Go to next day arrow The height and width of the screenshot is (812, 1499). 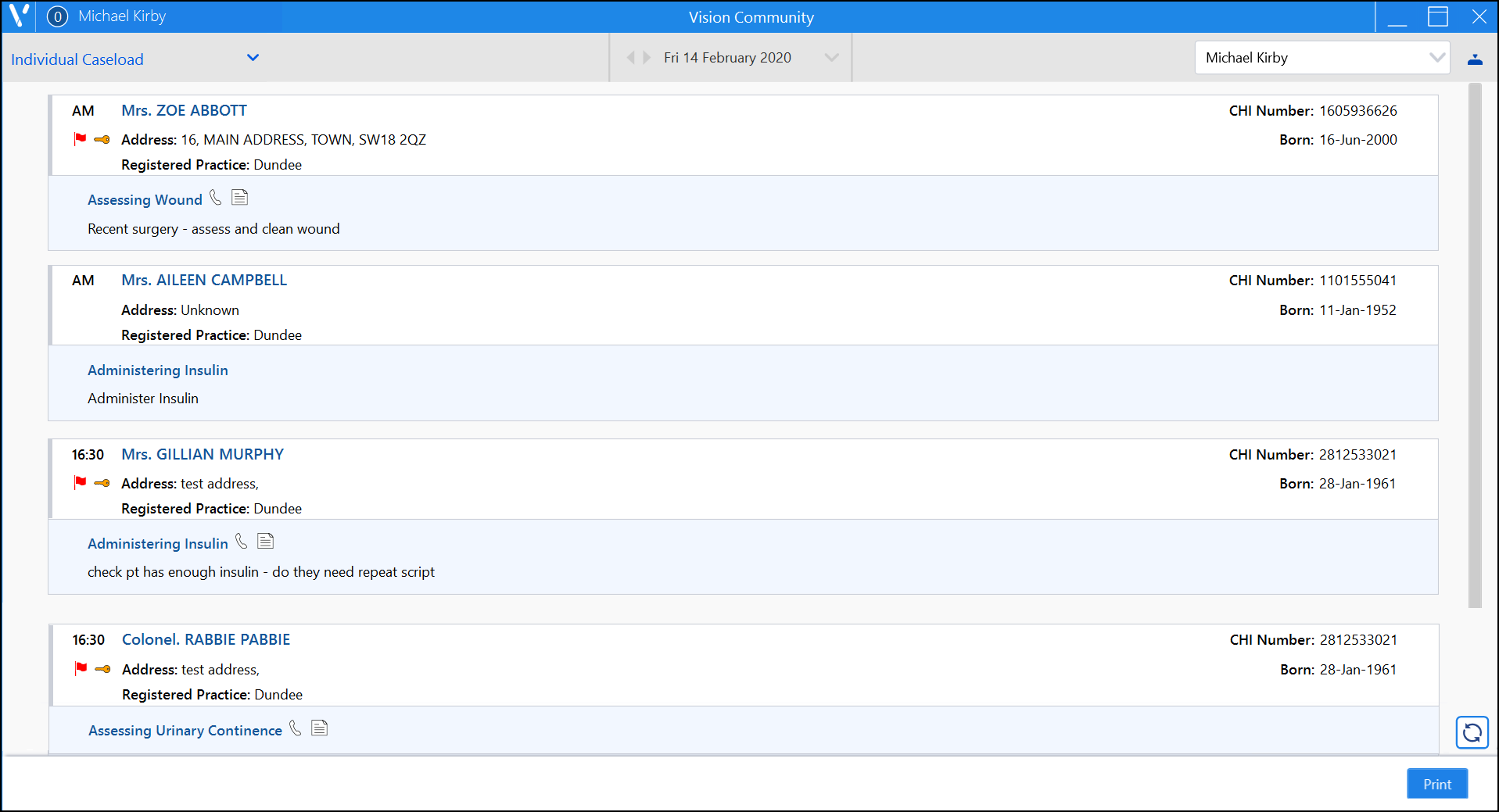coord(647,57)
